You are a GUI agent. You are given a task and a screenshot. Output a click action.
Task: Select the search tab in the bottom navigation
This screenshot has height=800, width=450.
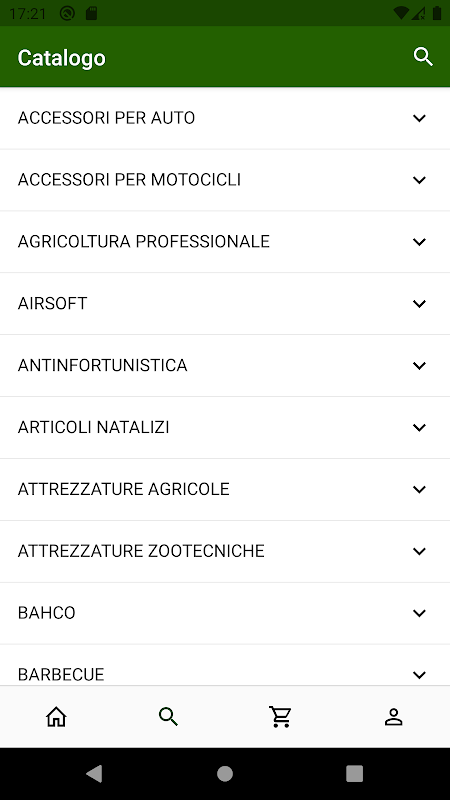tap(168, 717)
